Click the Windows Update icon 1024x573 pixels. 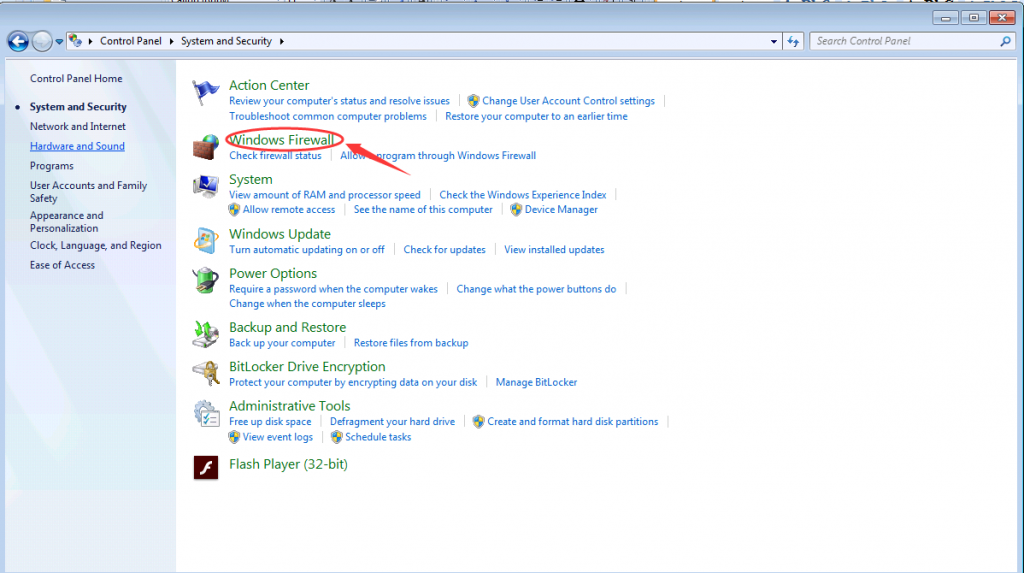(206, 240)
